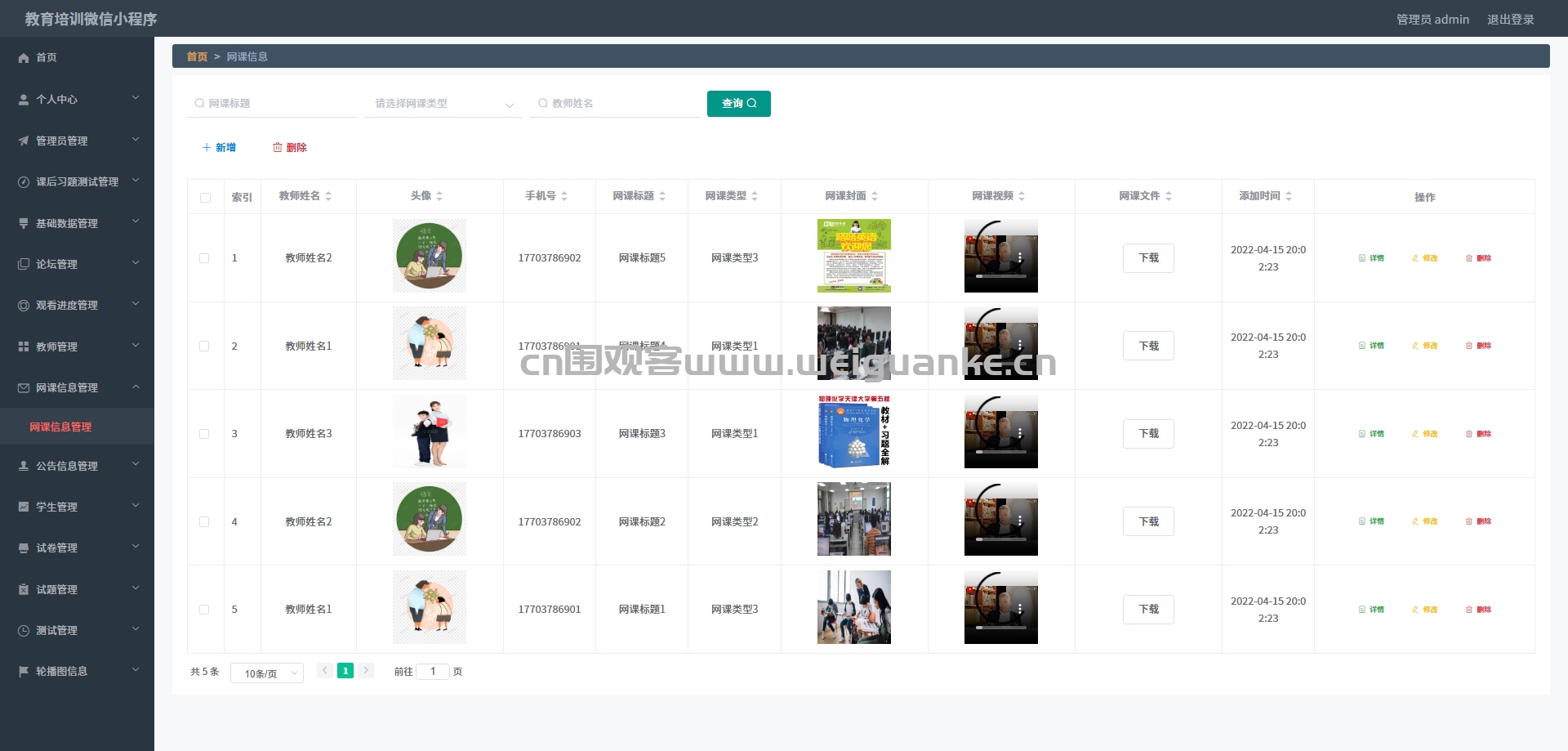Click the 首页 breadcrumb link
The height and width of the screenshot is (751, 1568).
pos(197,56)
